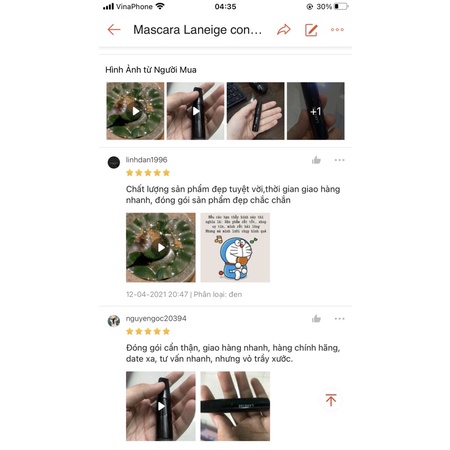Viewport: 450px width, 450px height.
Task: Tap the back arrow in the header
Action: click(x=114, y=30)
